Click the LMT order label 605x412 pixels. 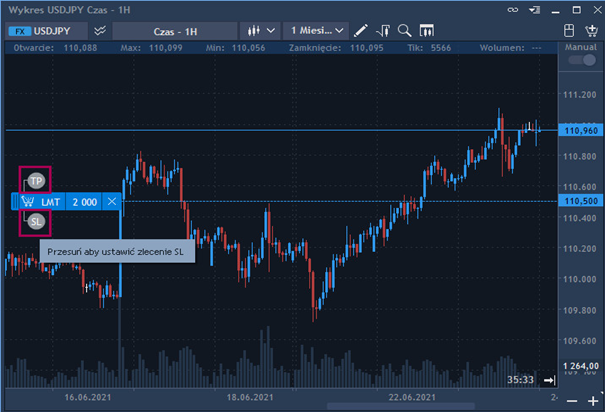click(50, 201)
